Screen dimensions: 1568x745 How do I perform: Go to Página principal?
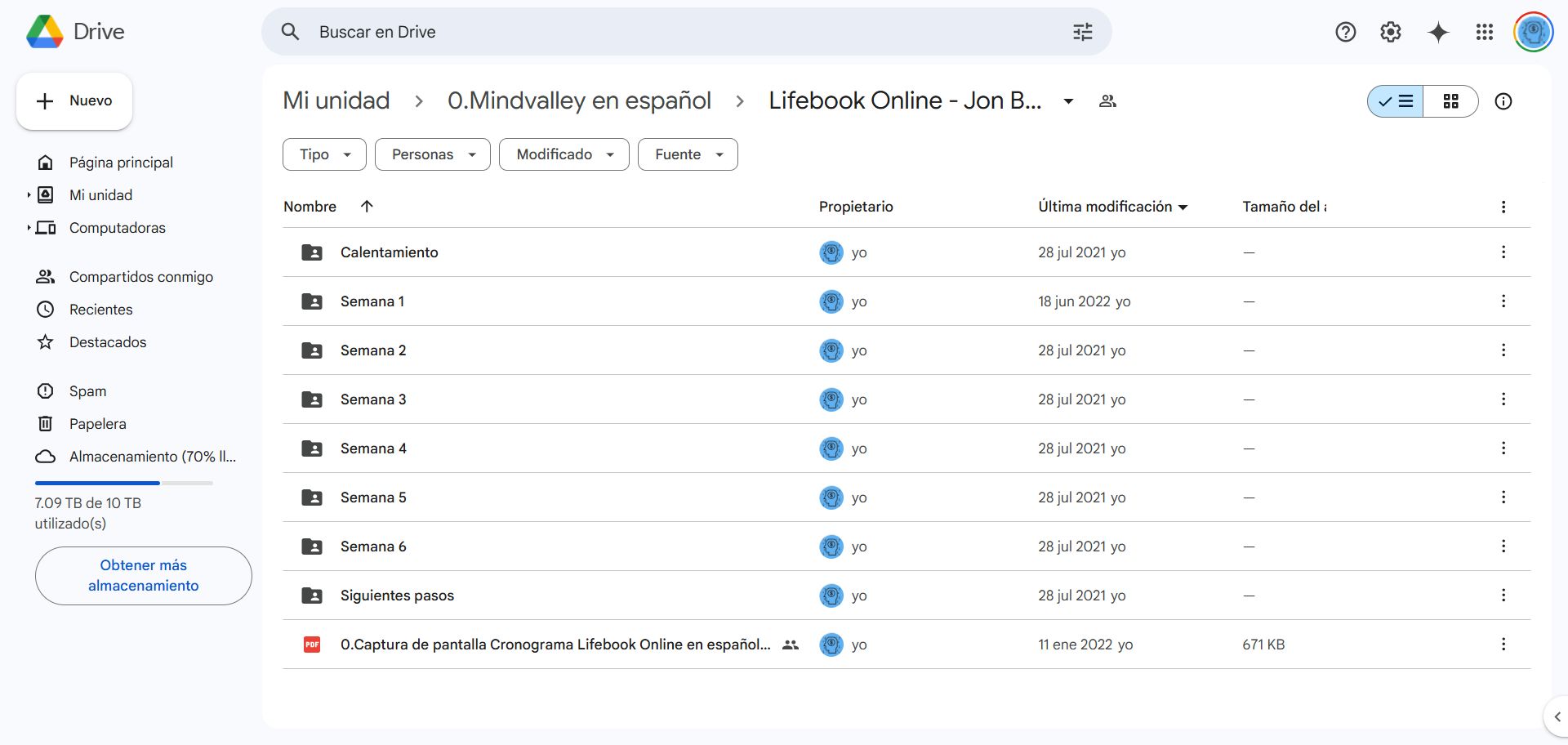coord(122,163)
